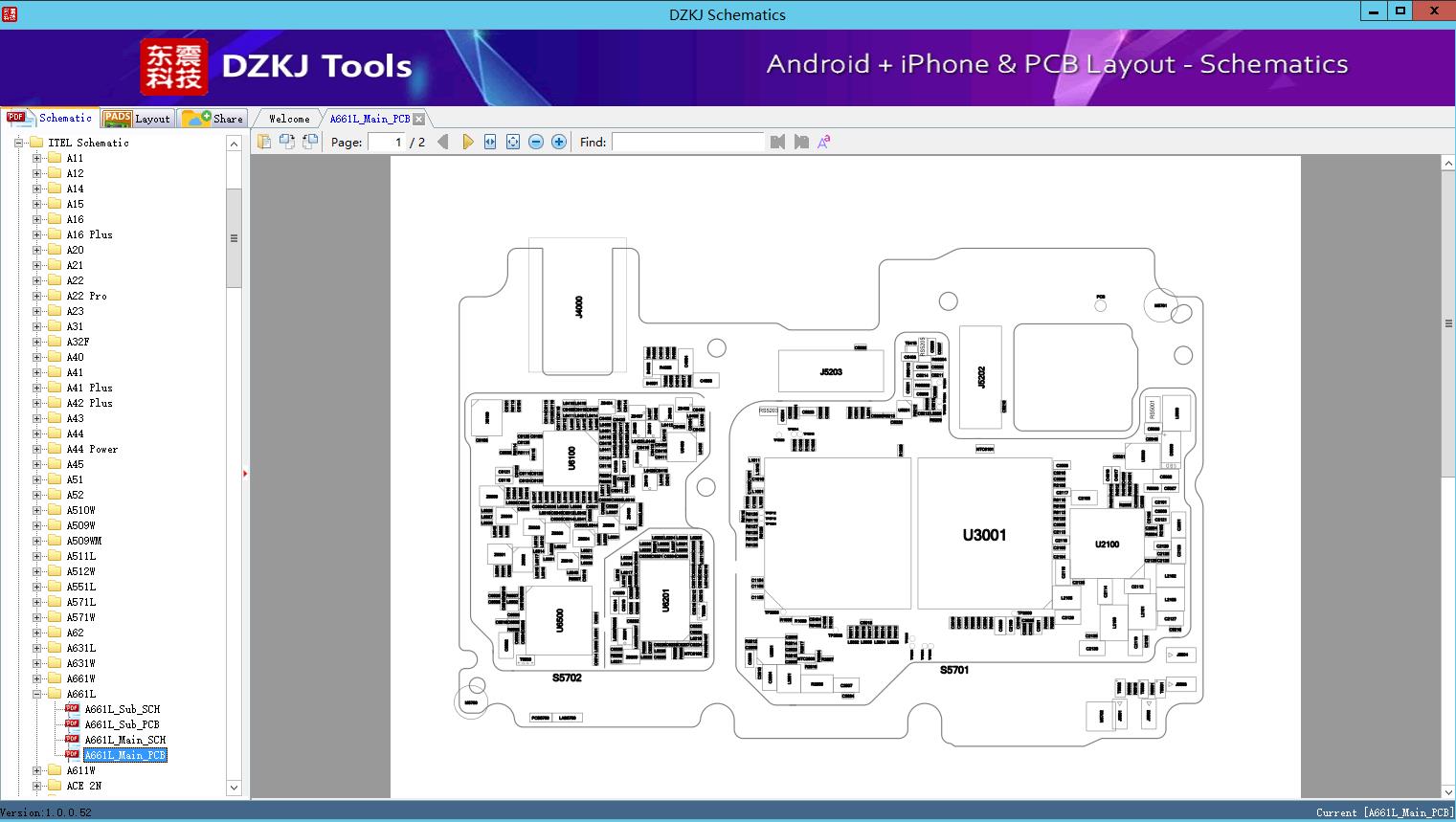
Task: Fit whole page icon
Action: 513,142
